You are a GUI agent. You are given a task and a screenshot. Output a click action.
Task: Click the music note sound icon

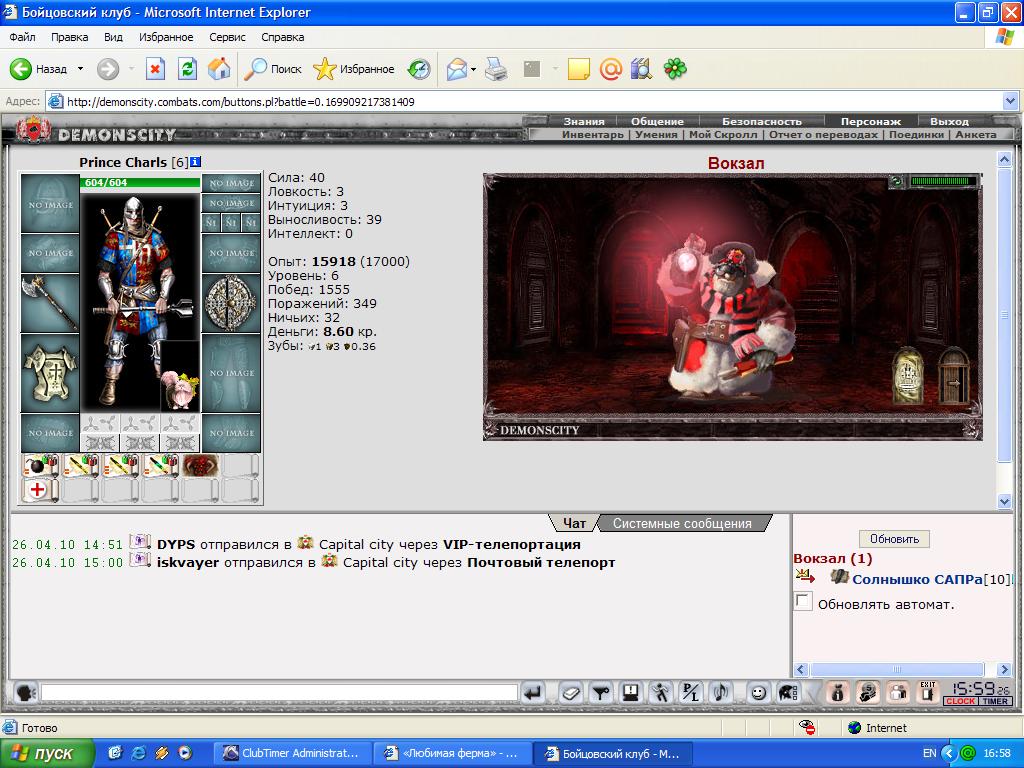click(722, 692)
